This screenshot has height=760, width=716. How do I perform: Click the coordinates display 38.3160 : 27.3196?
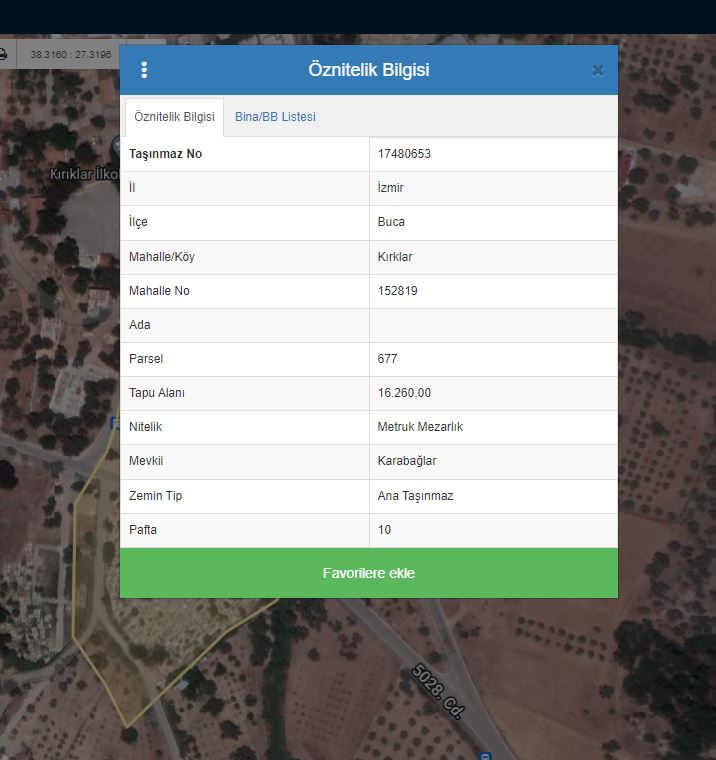click(71, 54)
